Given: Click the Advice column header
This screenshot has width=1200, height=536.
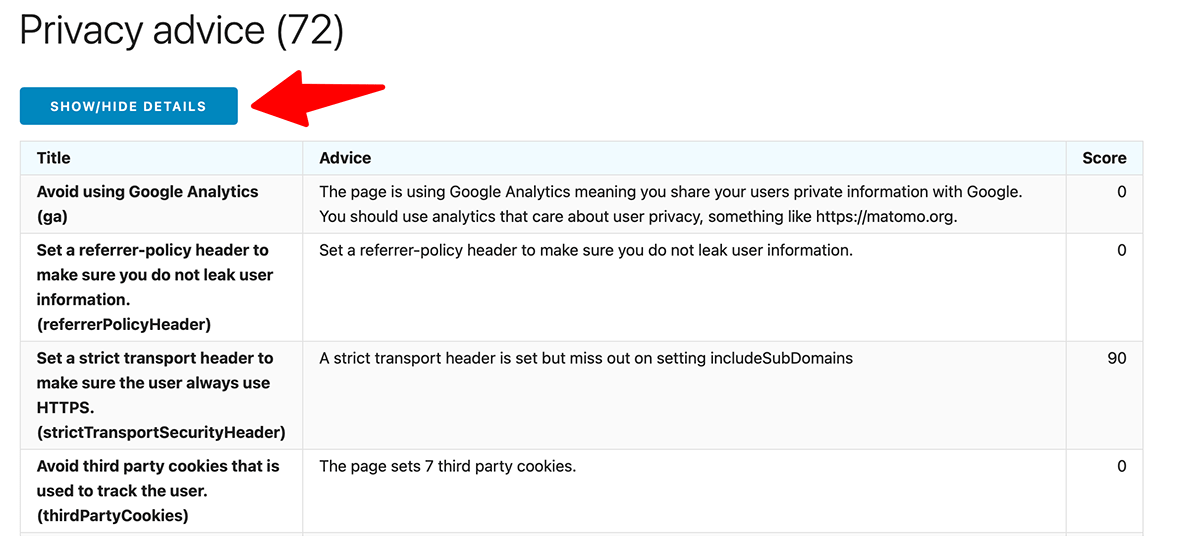Looking at the screenshot, I should (x=345, y=158).
